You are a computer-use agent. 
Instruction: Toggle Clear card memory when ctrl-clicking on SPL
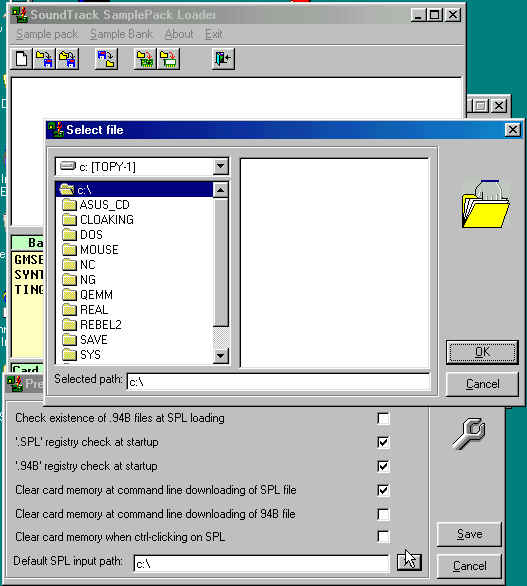pos(383,537)
